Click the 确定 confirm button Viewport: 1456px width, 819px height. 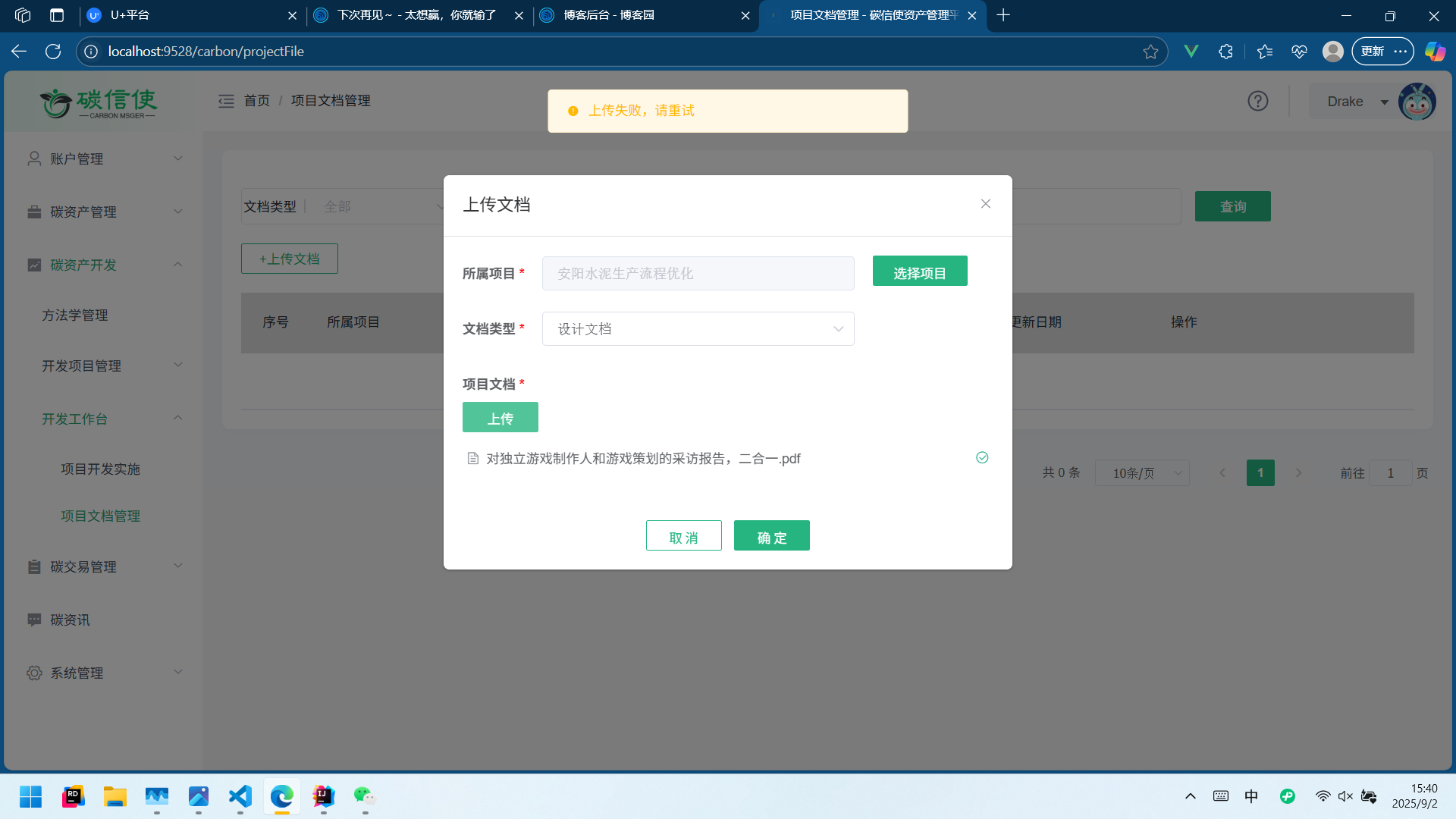(x=771, y=536)
